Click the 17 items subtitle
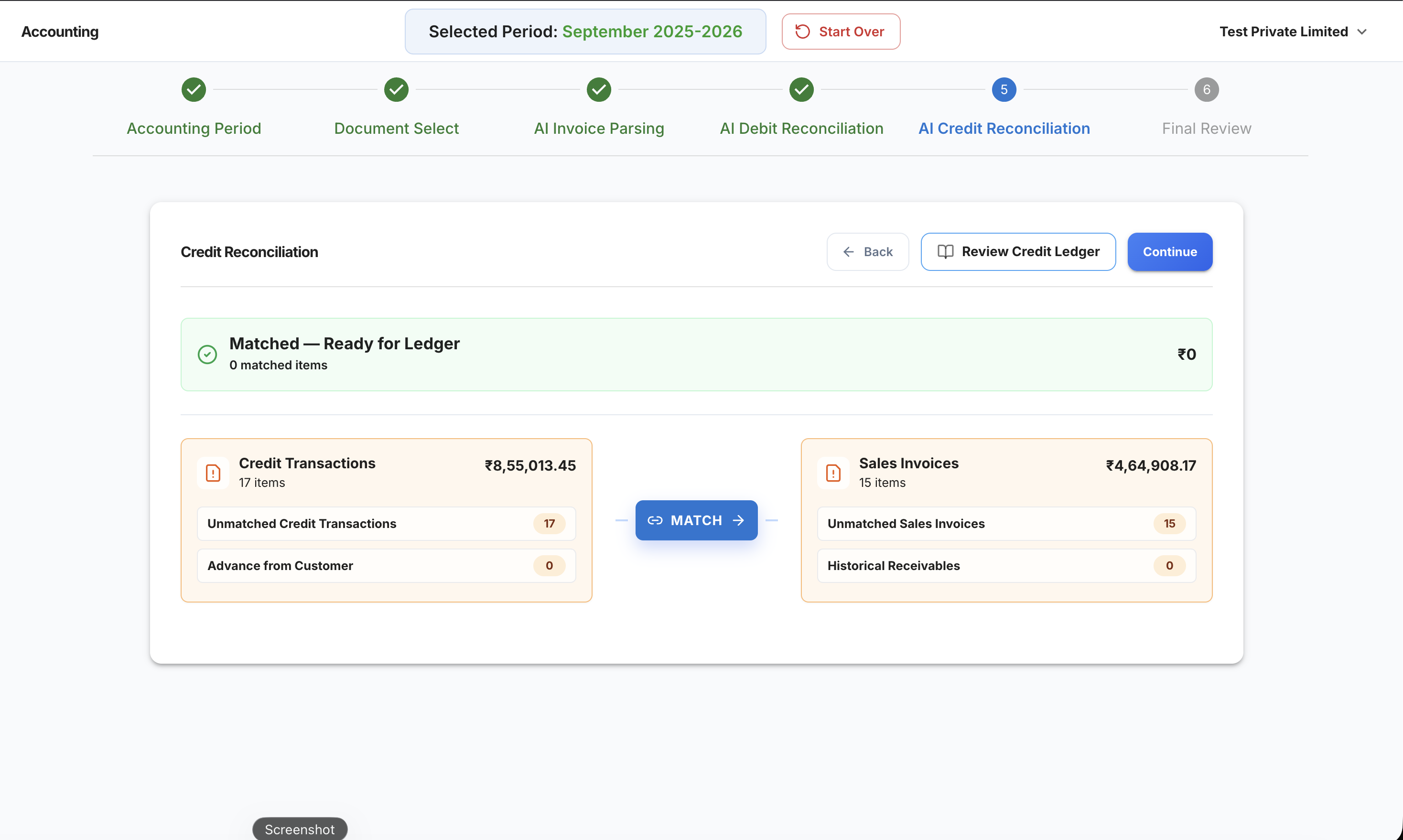The image size is (1403, 840). 262,482
